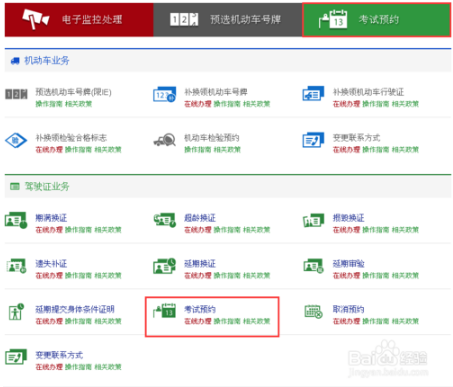The height and width of the screenshot is (387, 453).
Task: Select the 机动车业务 section header
Action: [x=46, y=61]
